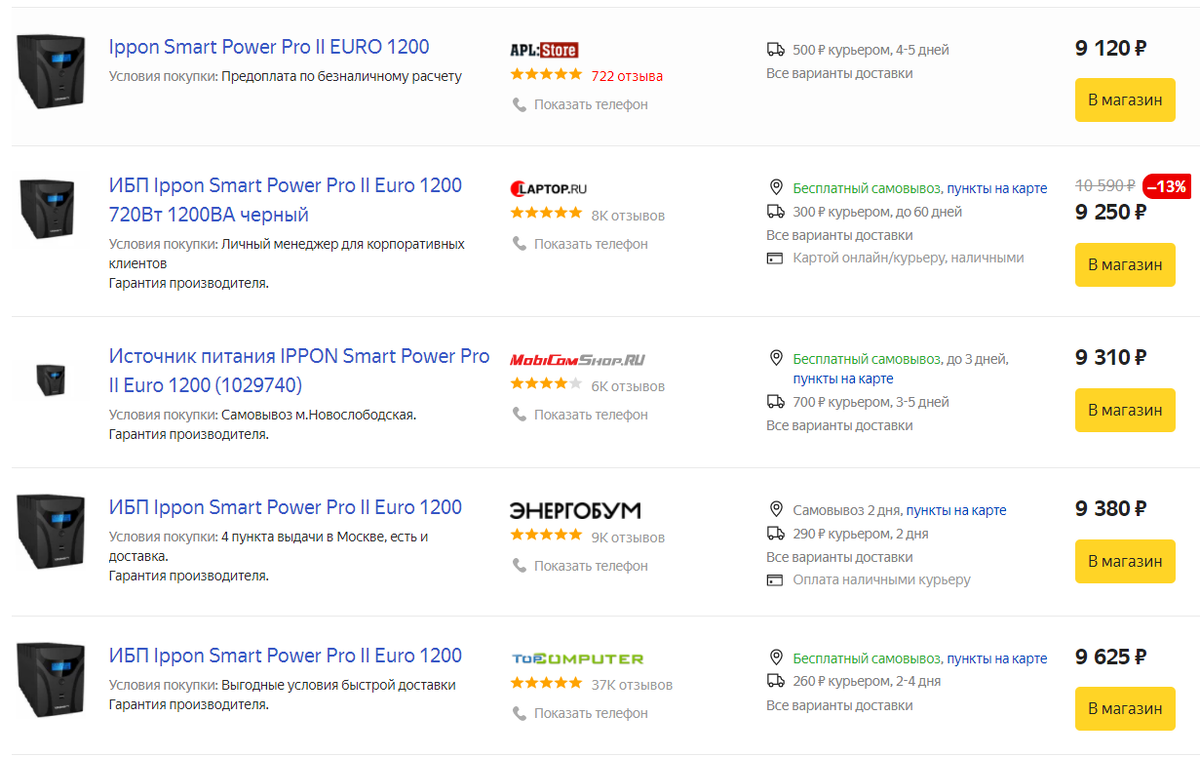Screen dimensions: 1200x757
Task: Click the MobiComShop.ru store logo
Action: (577, 360)
